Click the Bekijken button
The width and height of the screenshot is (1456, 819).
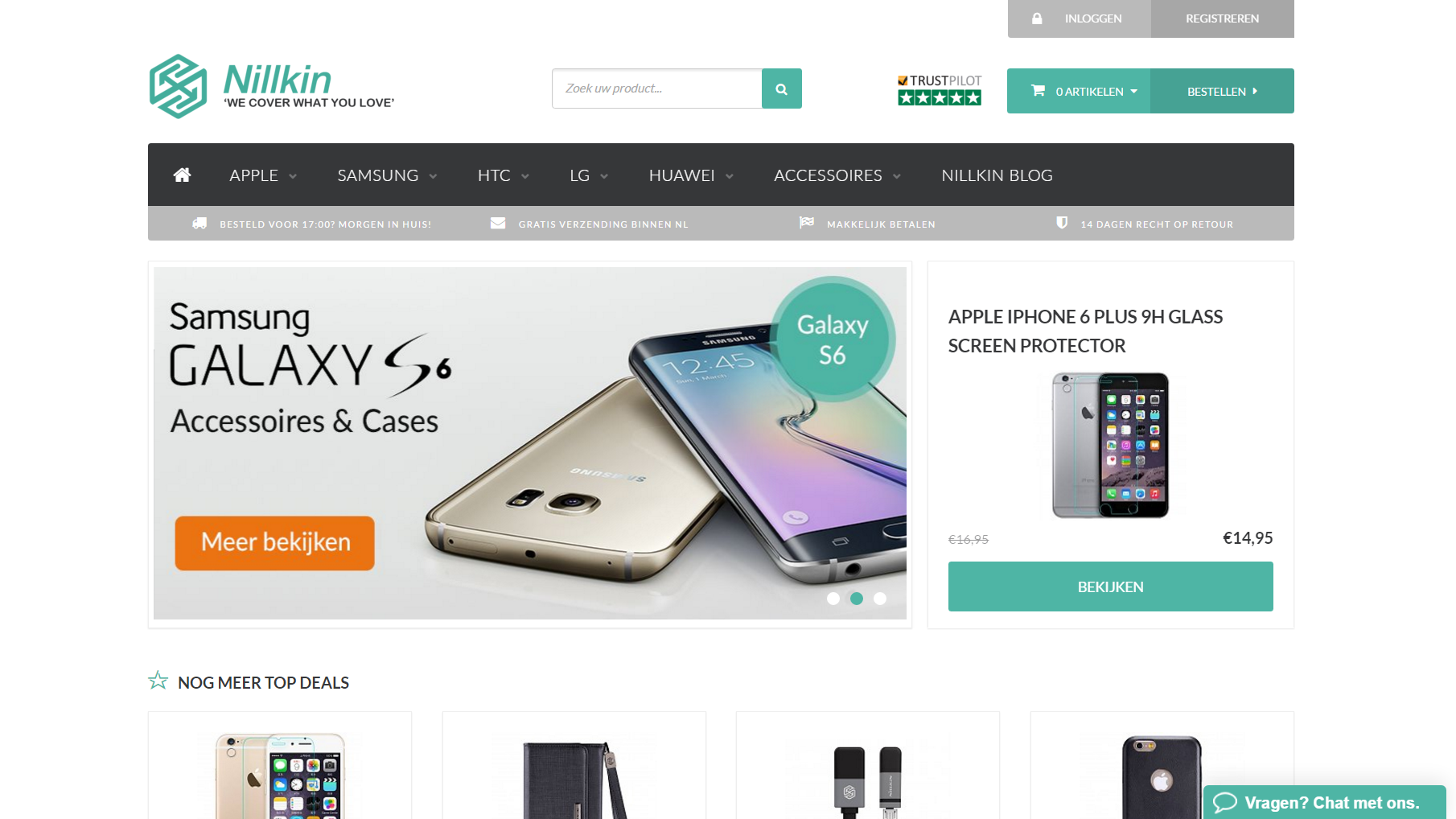pyautogui.click(x=1110, y=586)
